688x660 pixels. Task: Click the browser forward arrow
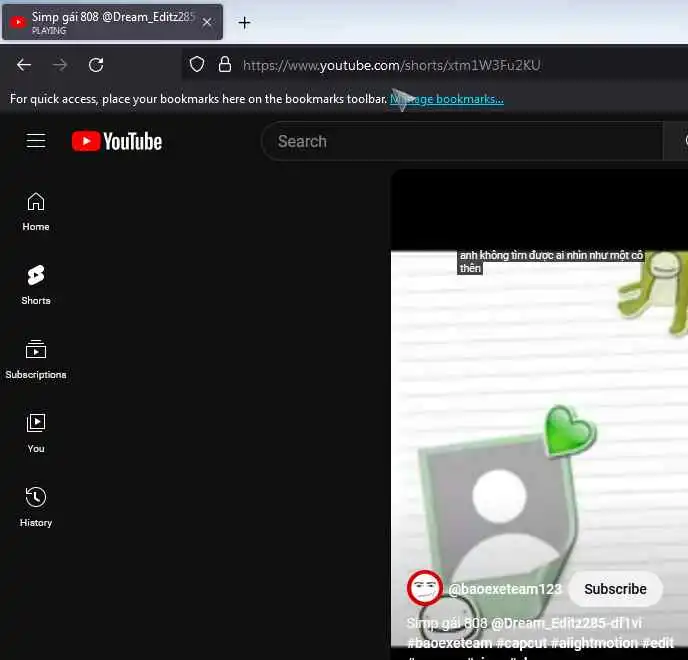(x=60, y=65)
